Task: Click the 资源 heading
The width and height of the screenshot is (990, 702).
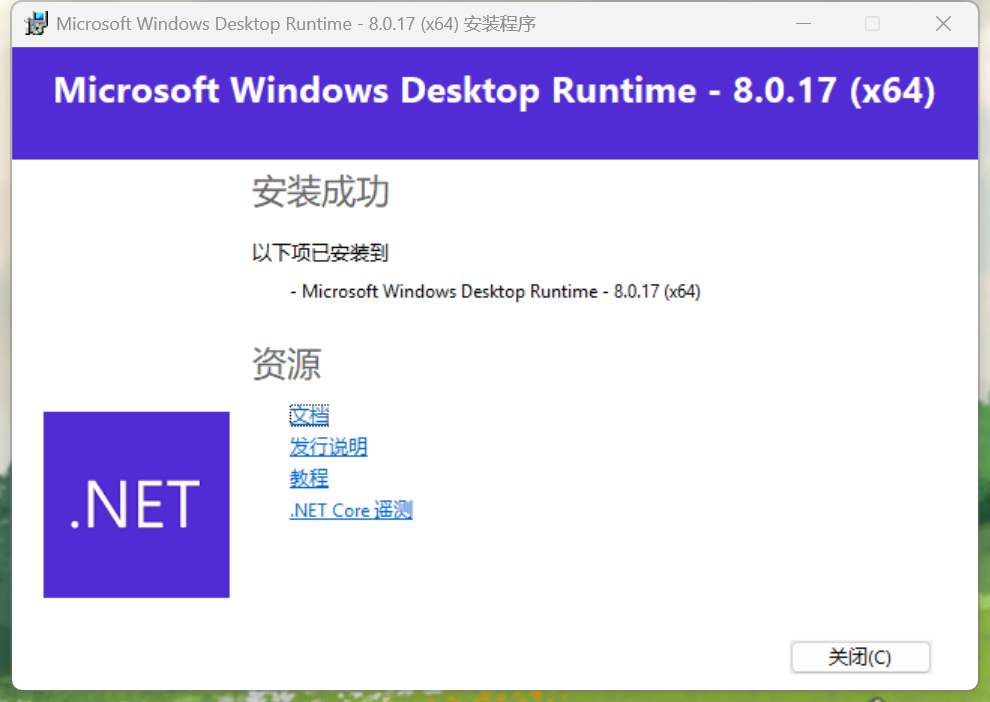Action: pos(287,364)
